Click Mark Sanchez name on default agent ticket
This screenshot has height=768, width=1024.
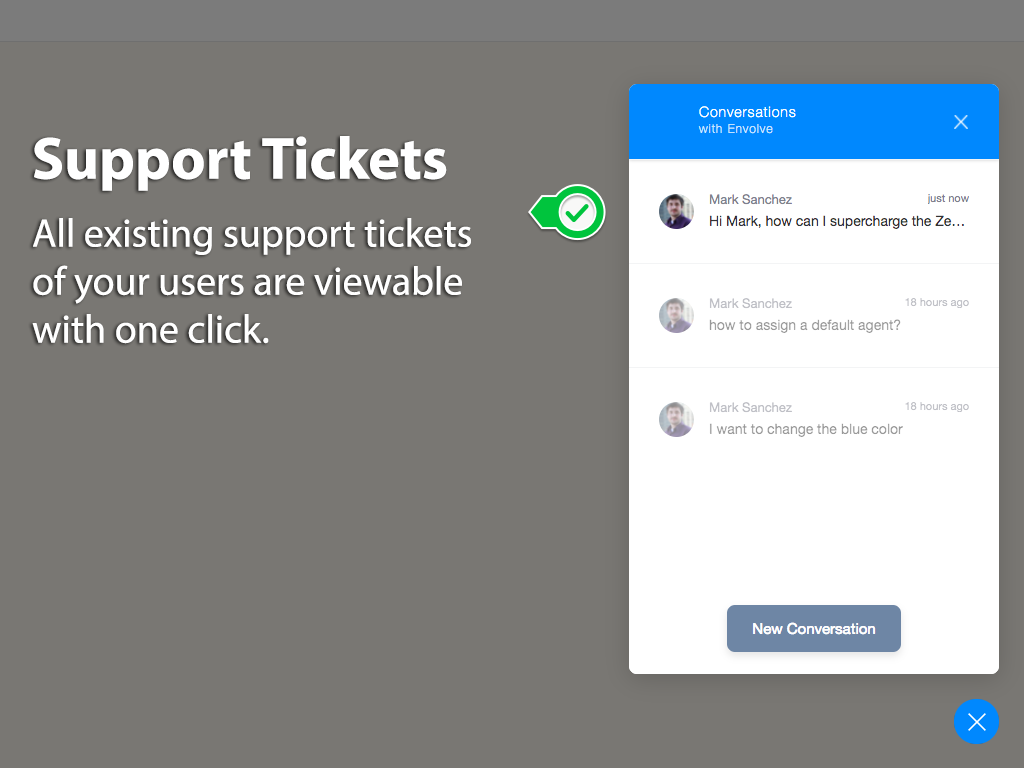750,304
